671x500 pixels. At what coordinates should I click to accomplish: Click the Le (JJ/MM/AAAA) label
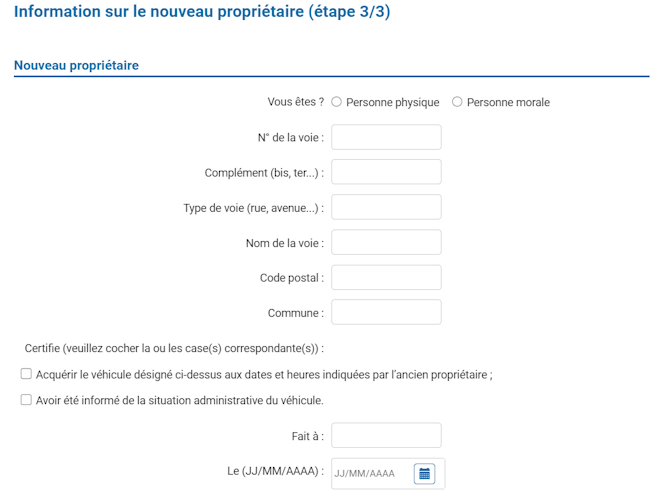point(276,471)
